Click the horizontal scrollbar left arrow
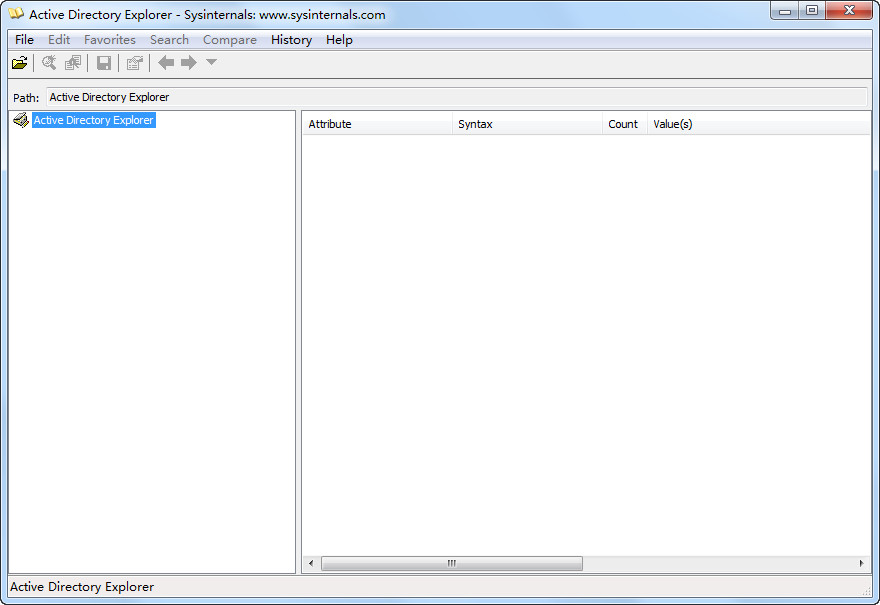 [x=311, y=563]
